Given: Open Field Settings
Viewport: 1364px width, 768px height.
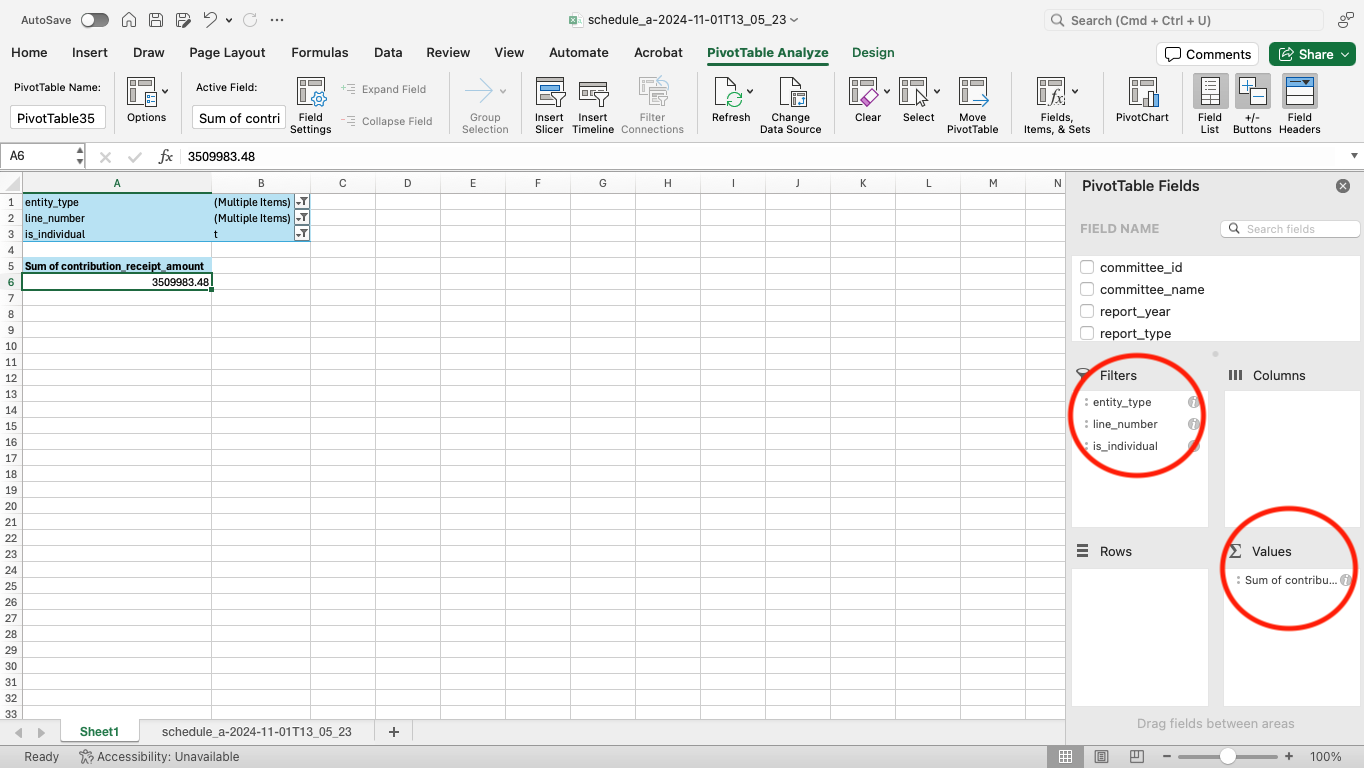Looking at the screenshot, I should 311,106.
